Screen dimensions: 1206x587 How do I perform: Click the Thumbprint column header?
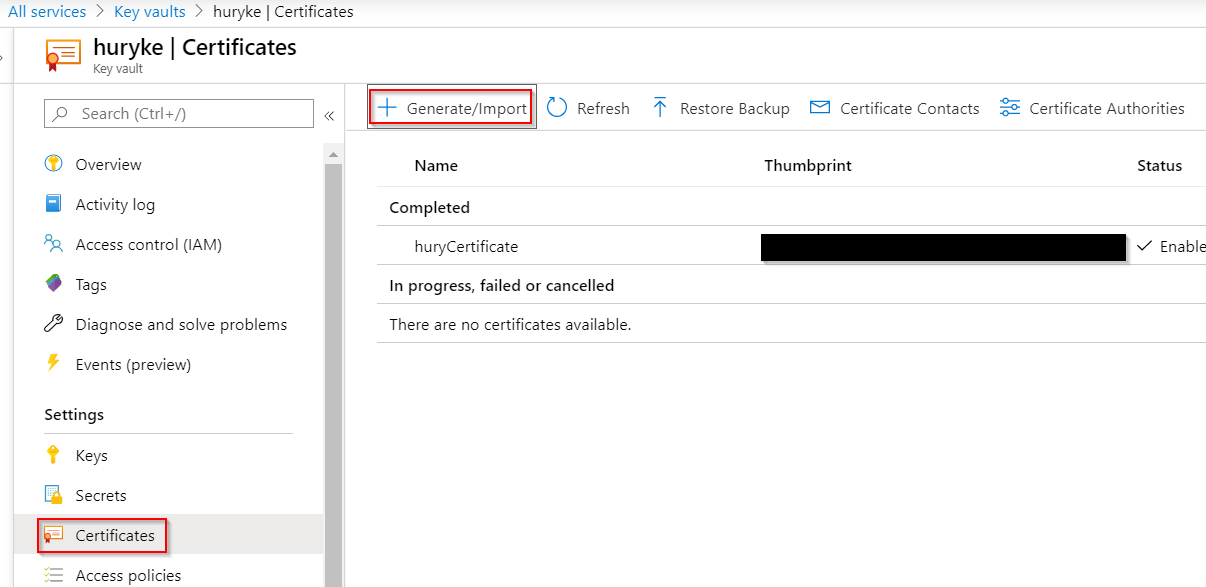click(x=808, y=166)
